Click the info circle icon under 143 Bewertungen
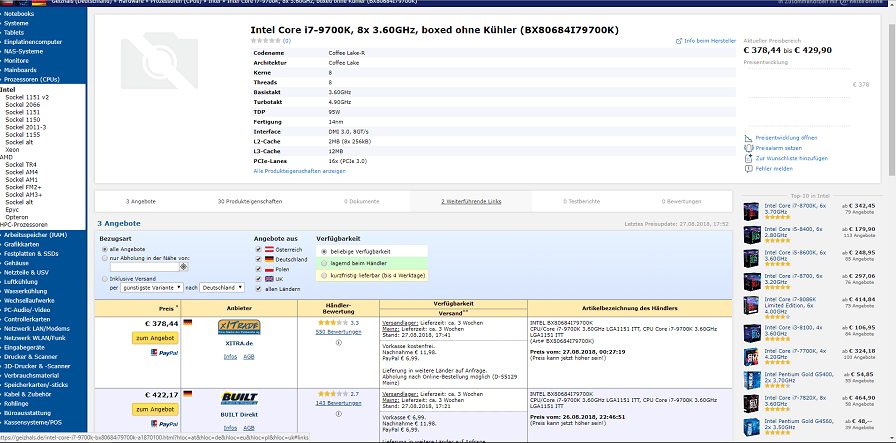Image resolution: width=896 pixels, height=443 pixels. [338, 413]
